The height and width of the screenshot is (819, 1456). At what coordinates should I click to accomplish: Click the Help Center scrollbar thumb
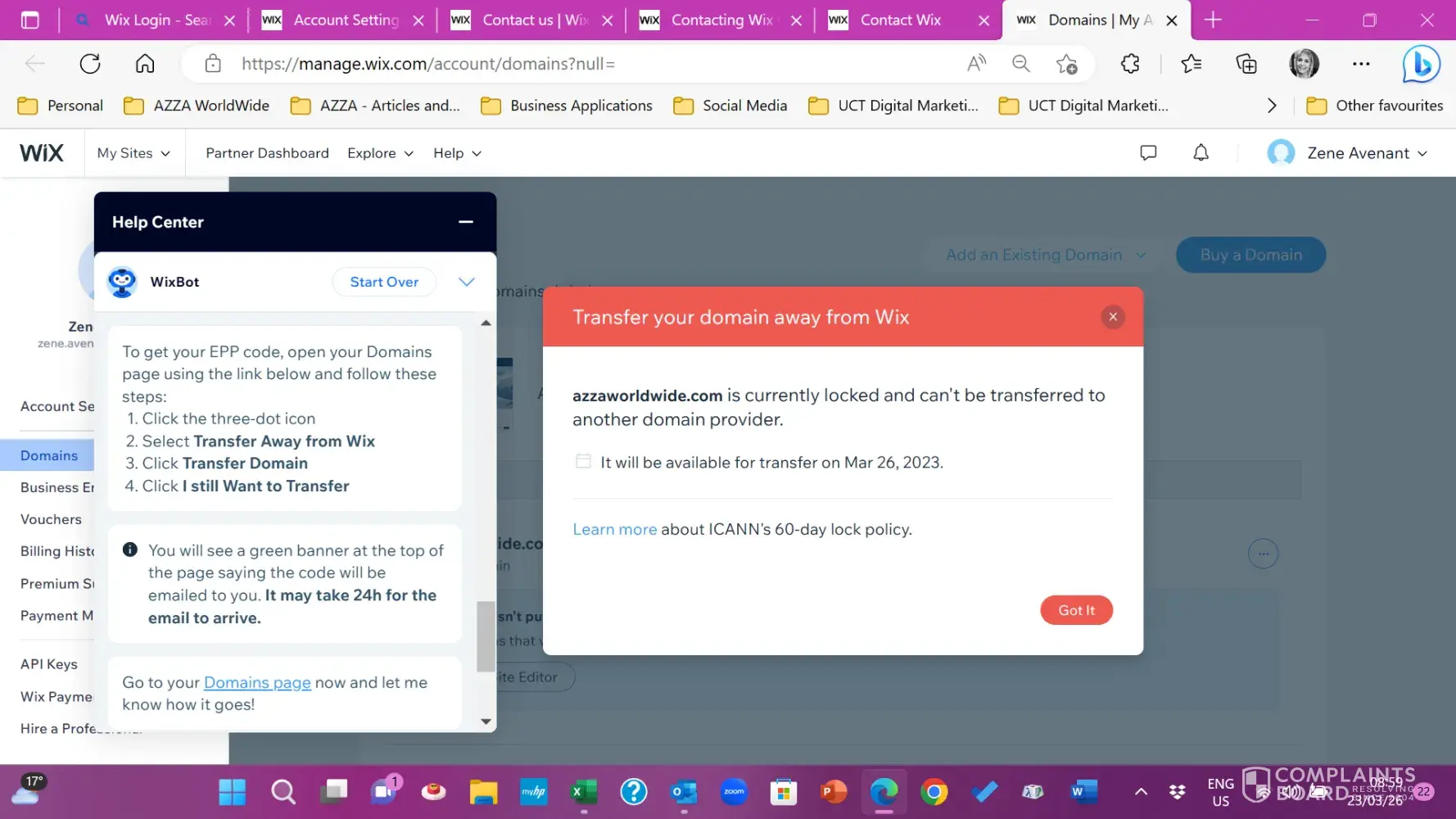pyautogui.click(x=486, y=636)
